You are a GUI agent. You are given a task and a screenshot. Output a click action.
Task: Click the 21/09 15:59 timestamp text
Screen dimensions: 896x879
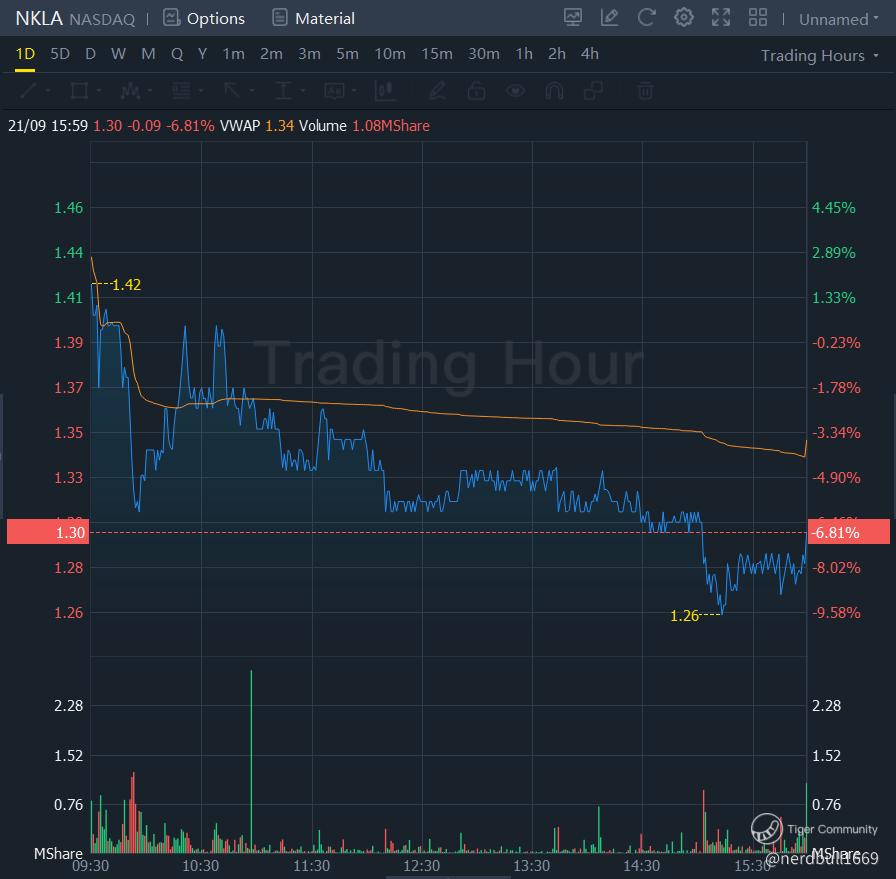point(48,126)
